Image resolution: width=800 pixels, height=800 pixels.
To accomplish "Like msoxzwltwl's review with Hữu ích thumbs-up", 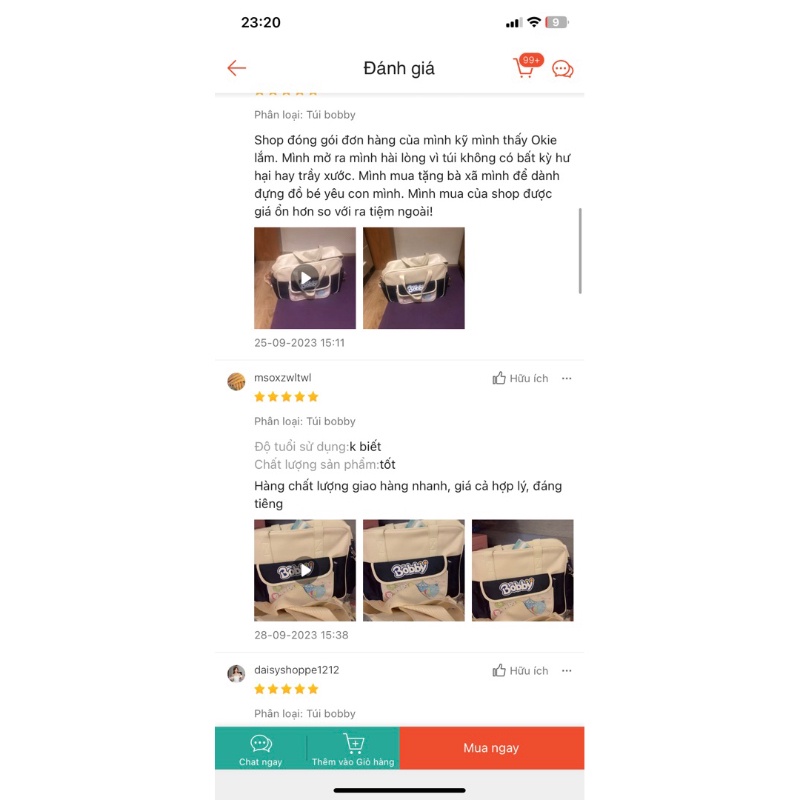I will tap(520, 378).
